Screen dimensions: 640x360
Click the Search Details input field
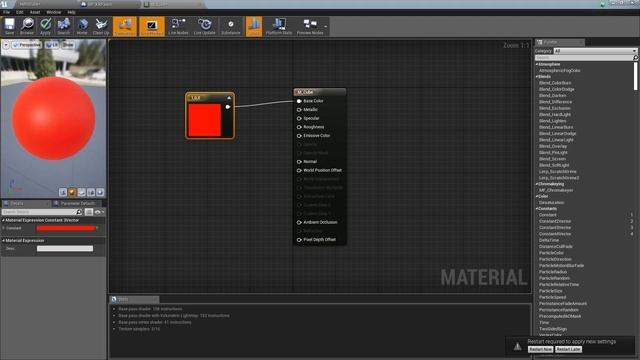coord(39,212)
